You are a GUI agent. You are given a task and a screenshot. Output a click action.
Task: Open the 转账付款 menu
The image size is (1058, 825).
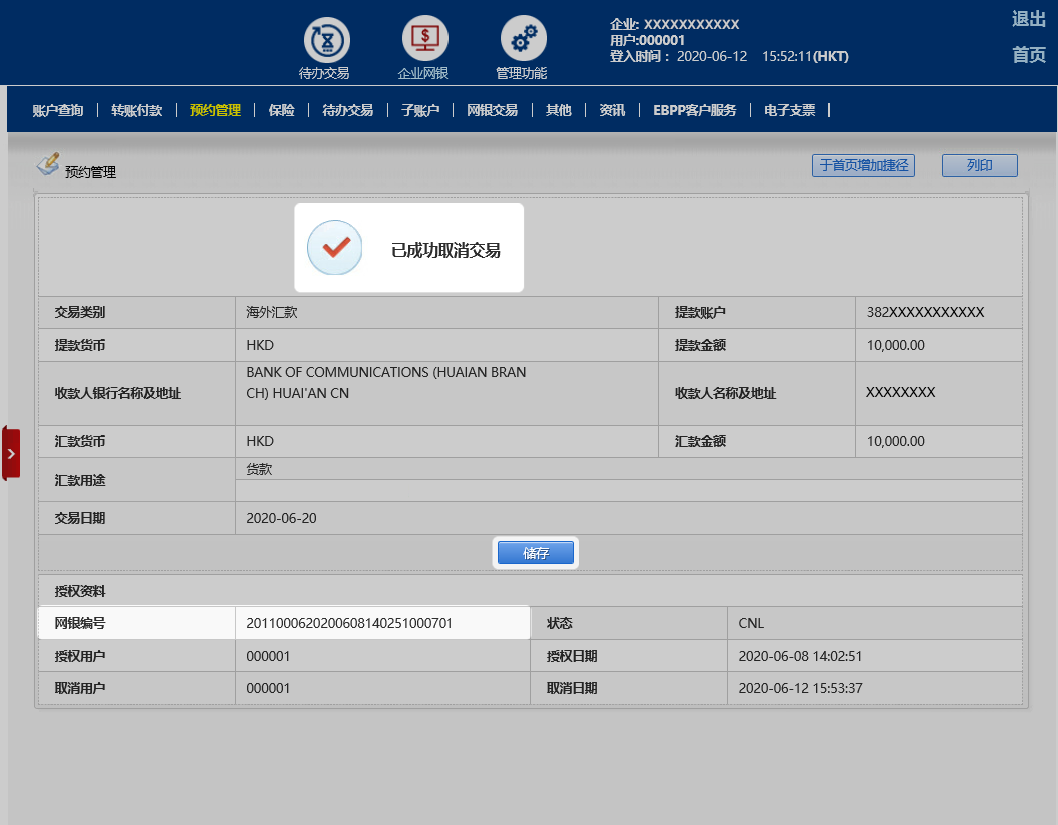(x=136, y=110)
